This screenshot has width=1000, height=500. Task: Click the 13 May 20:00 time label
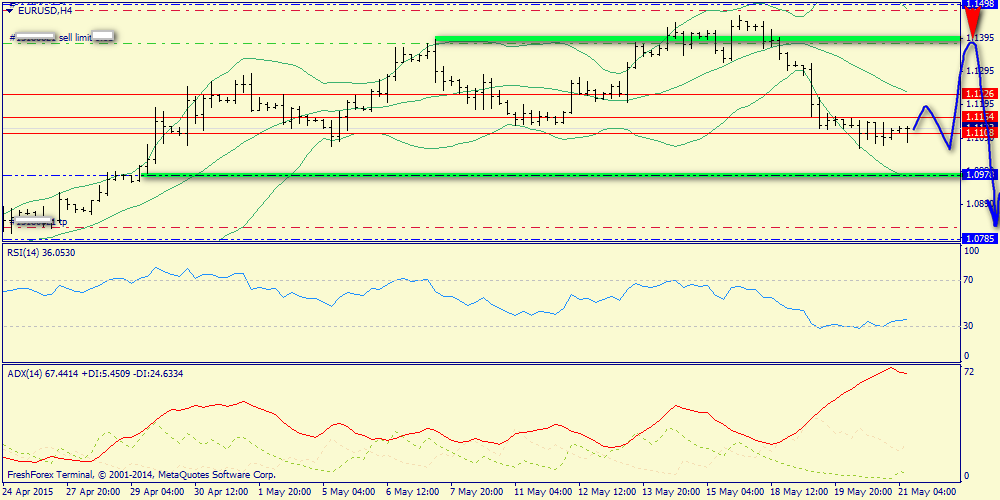pos(669,492)
